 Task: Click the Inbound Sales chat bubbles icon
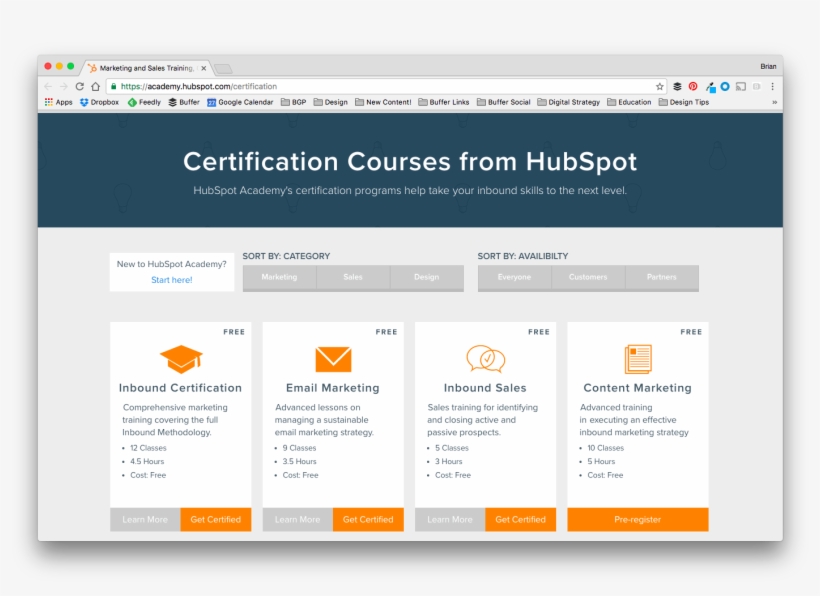point(485,359)
